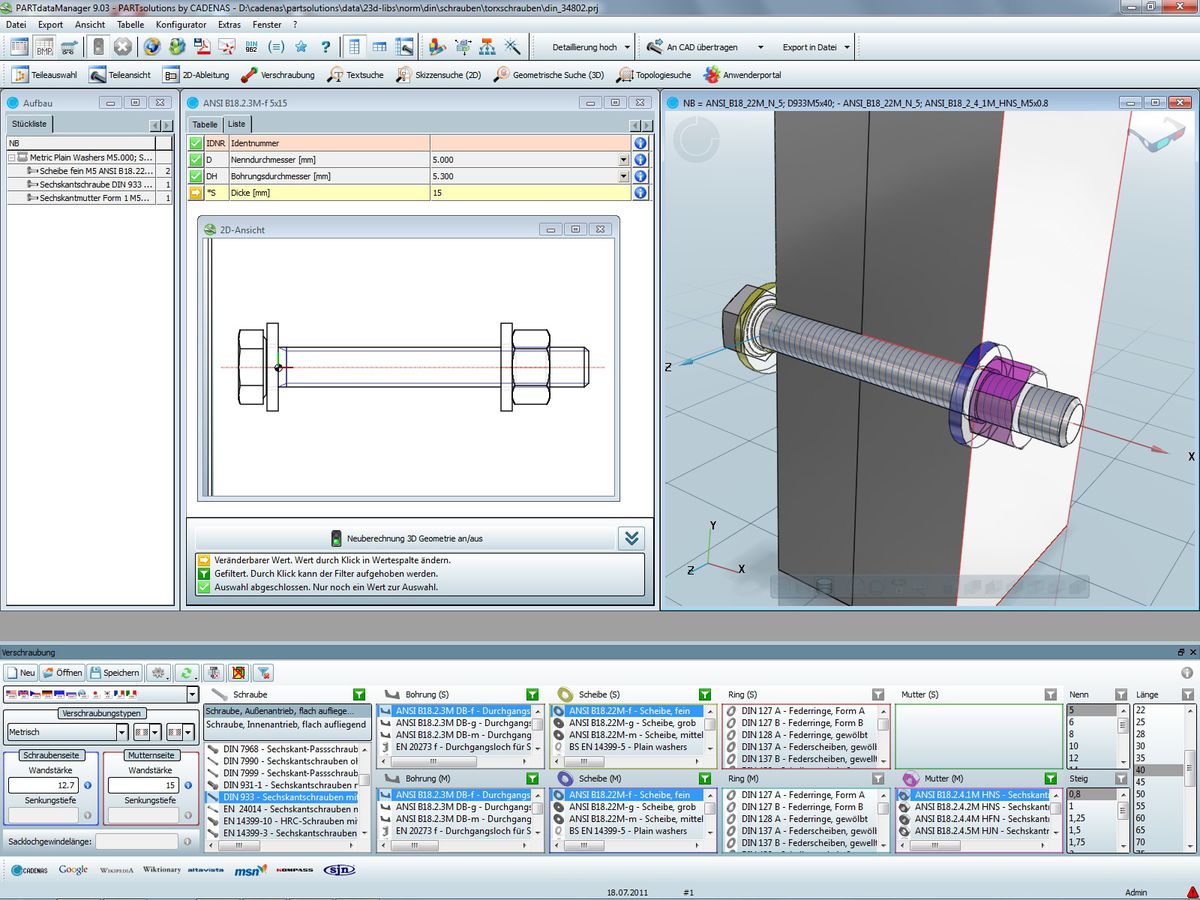The image size is (1200, 900).
Task: Click the filter-reset funnel icon beside Speichern
Action: [x=264, y=673]
